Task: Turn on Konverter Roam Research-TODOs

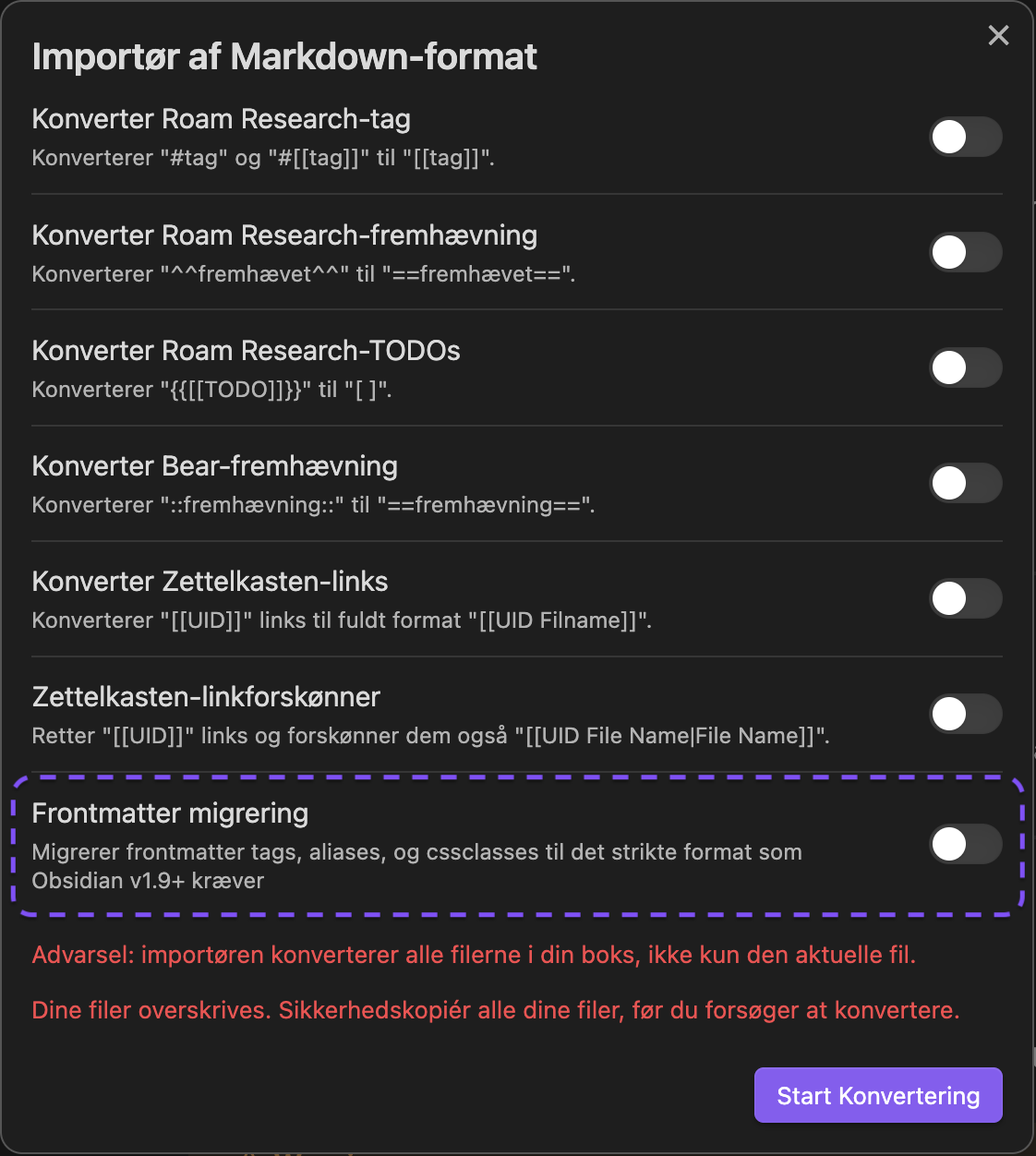Action: point(965,367)
